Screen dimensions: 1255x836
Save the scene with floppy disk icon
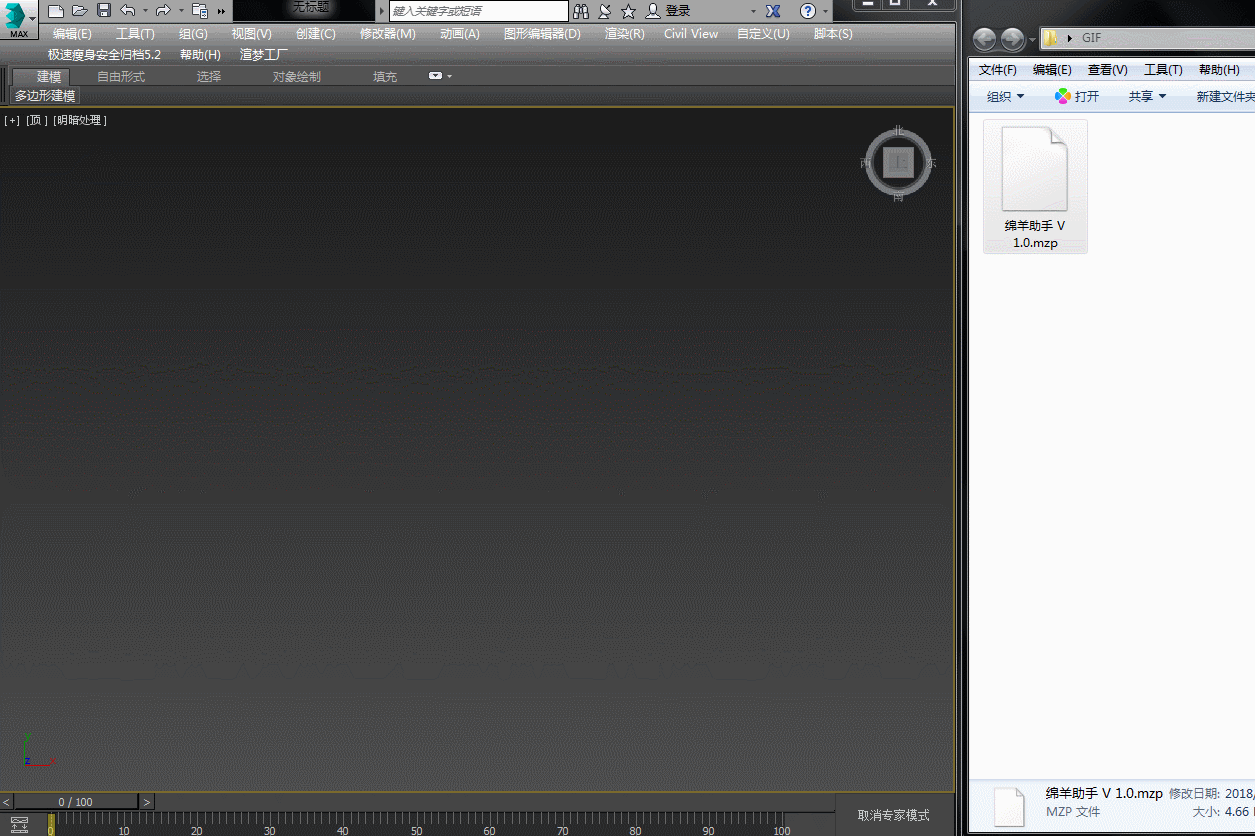coord(104,11)
